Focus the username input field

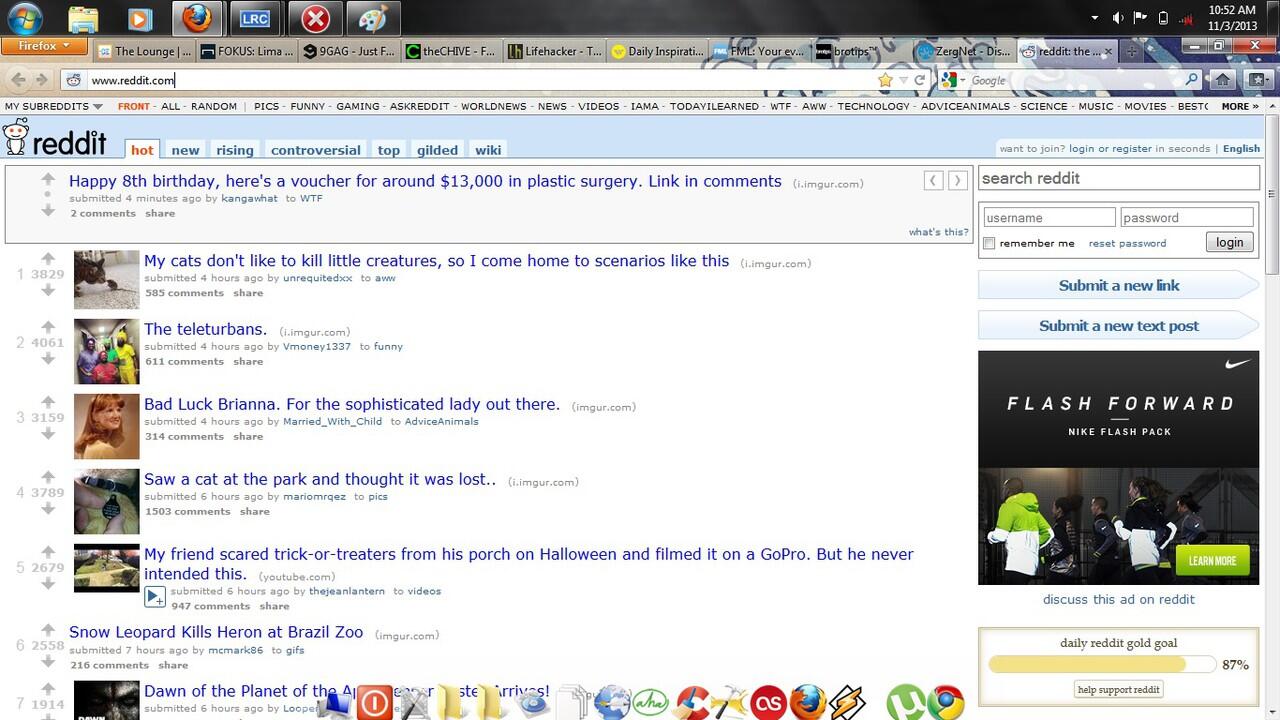pyautogui.click(x=1049, y=217)
